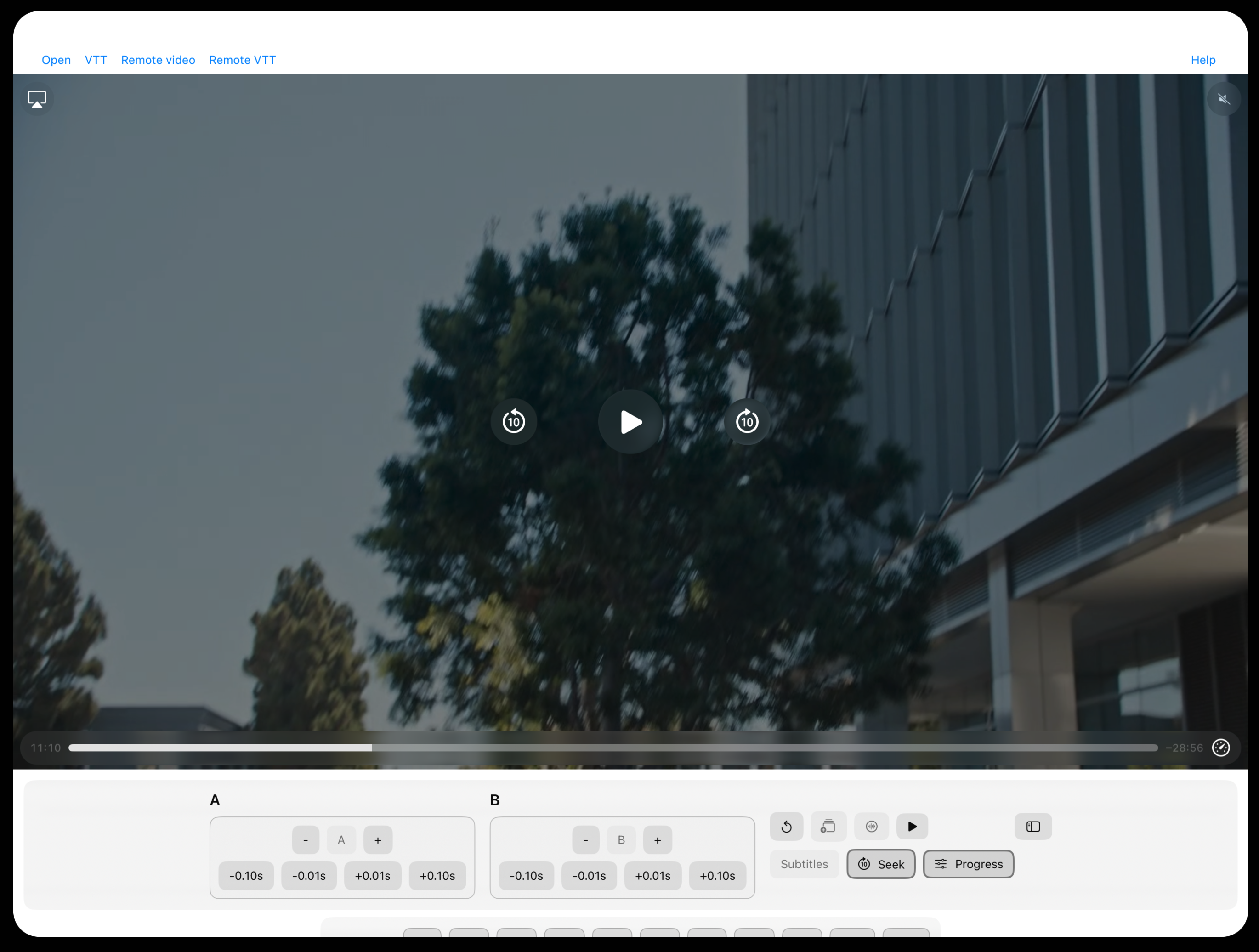Set loop point A marker
Viewport: 1259px width, 952px height.
[x=341, y=840]
